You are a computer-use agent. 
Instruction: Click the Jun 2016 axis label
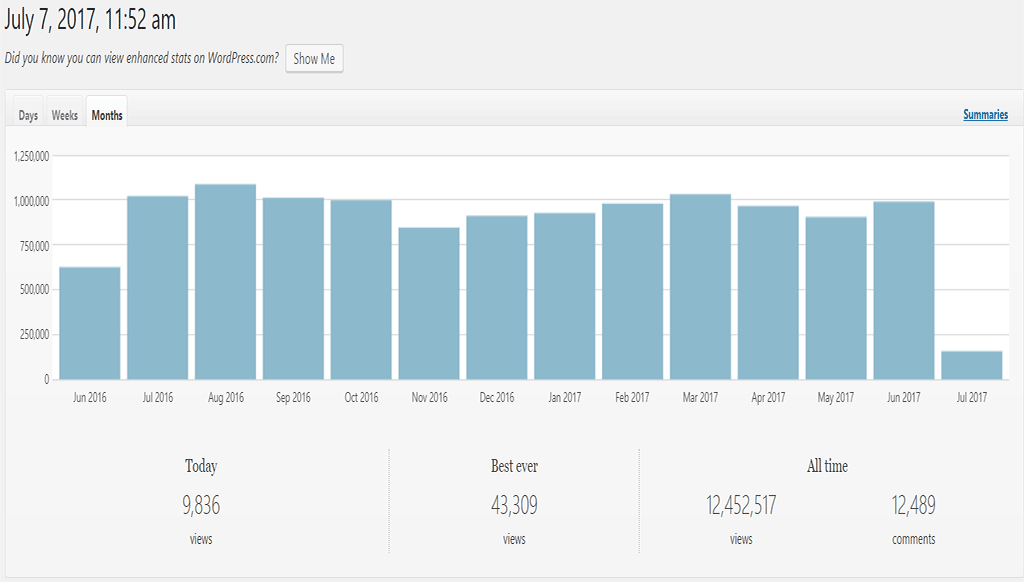(x=89, y=397)
